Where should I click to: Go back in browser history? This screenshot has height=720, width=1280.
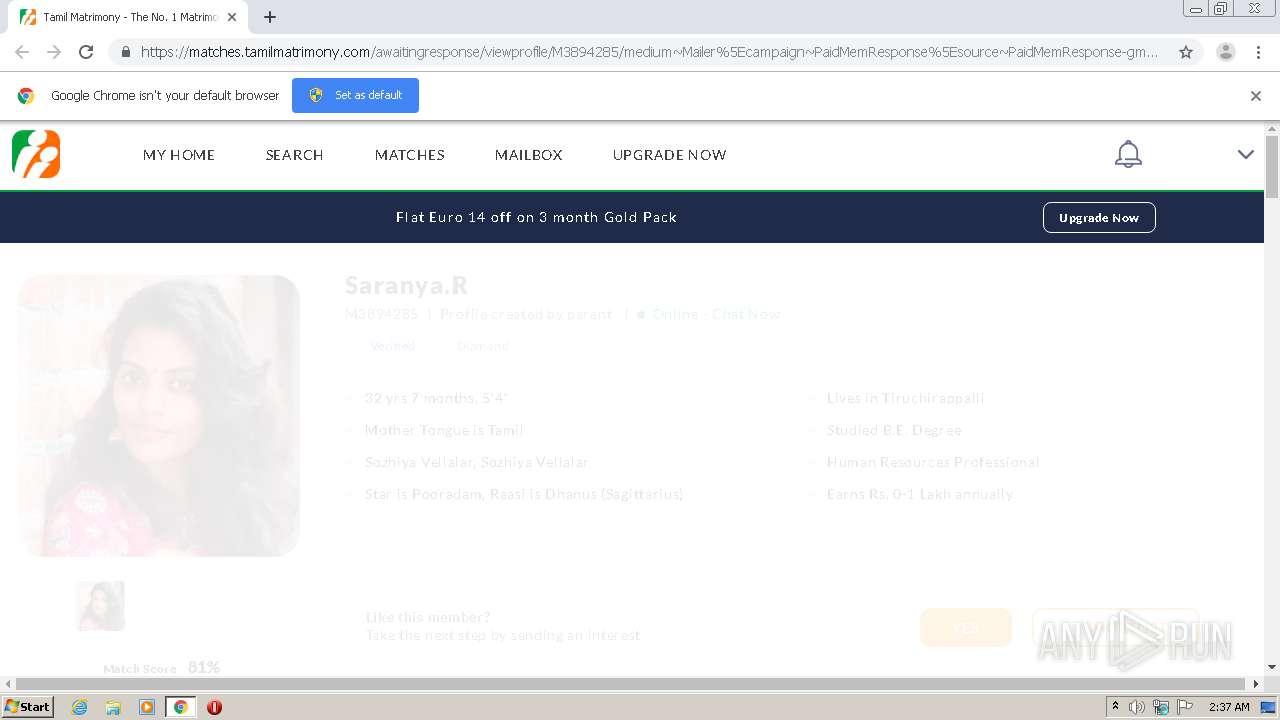22,52
